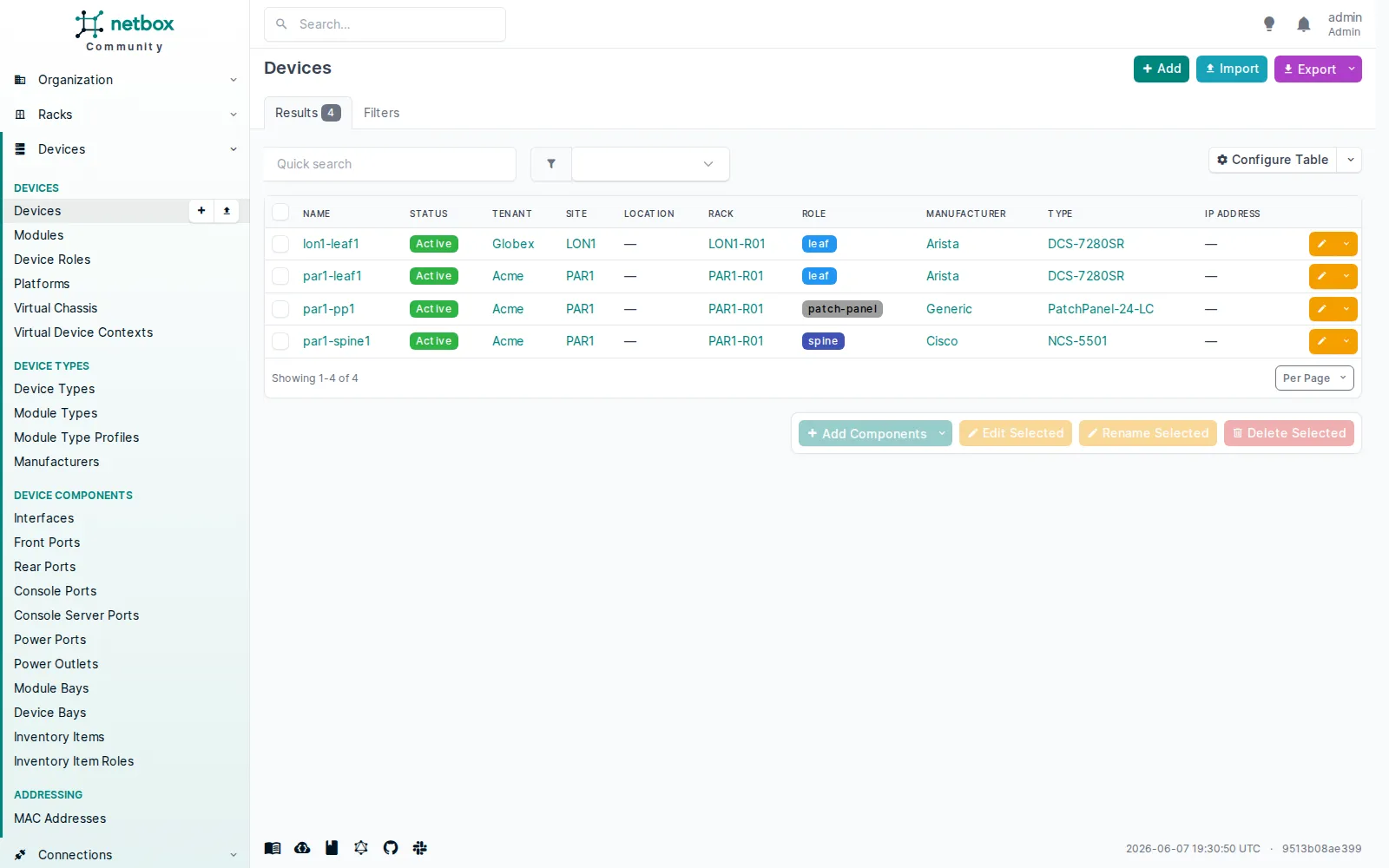Screen dimensions: 1389x868
Task: Click the pencil edit icon for lon1-leaf1
Action: coord(1322,244)
